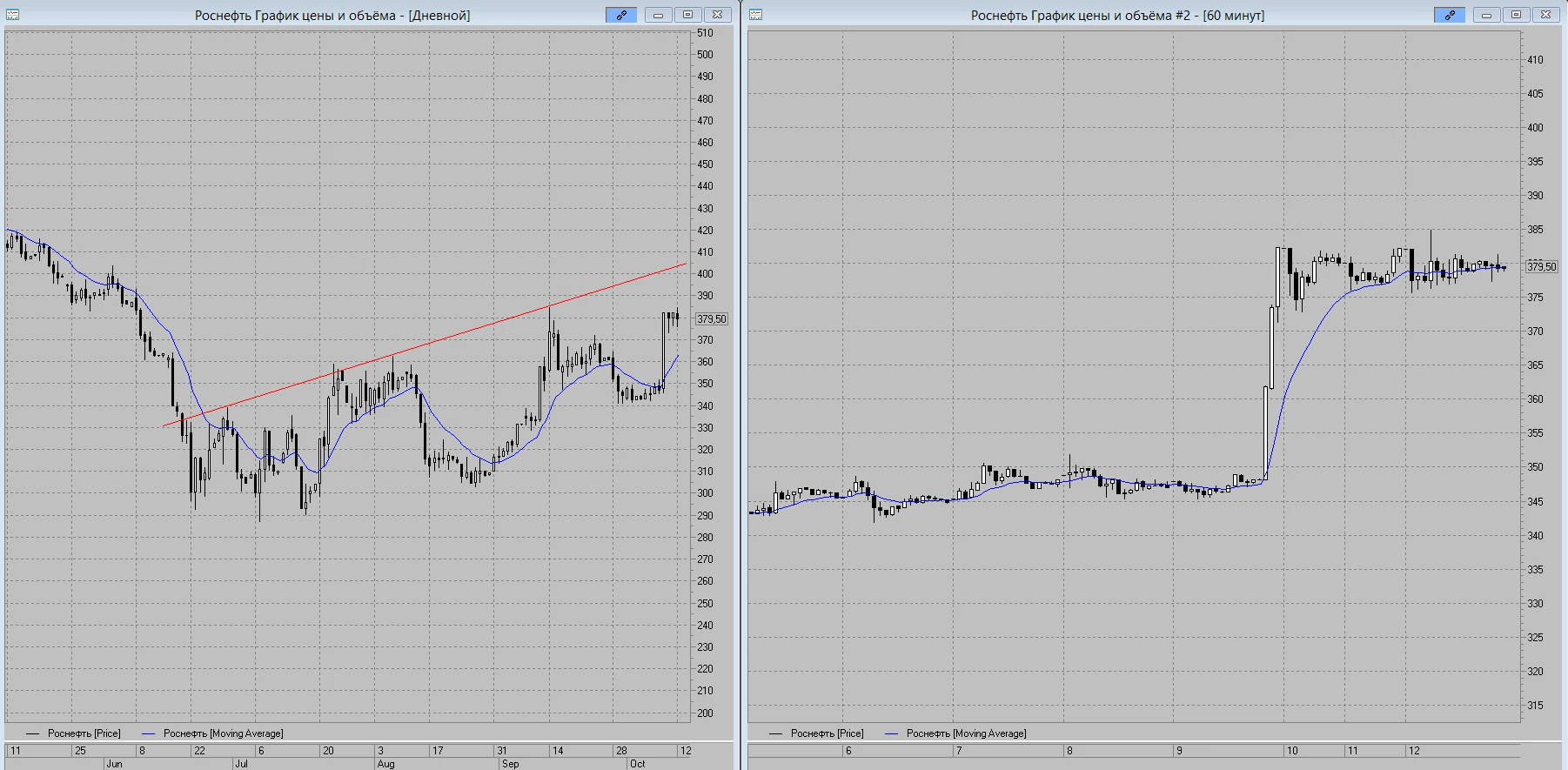1568x770 pixels.
Task: Click the 385 level on the 60-minute price axis
Action: coord(1535,230)
